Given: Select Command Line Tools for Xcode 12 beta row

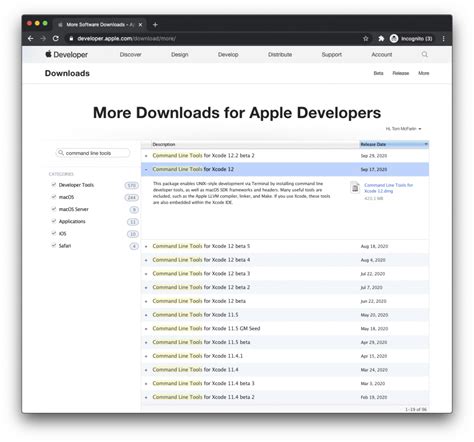Looking at the screenshot, I should [285, 301].
